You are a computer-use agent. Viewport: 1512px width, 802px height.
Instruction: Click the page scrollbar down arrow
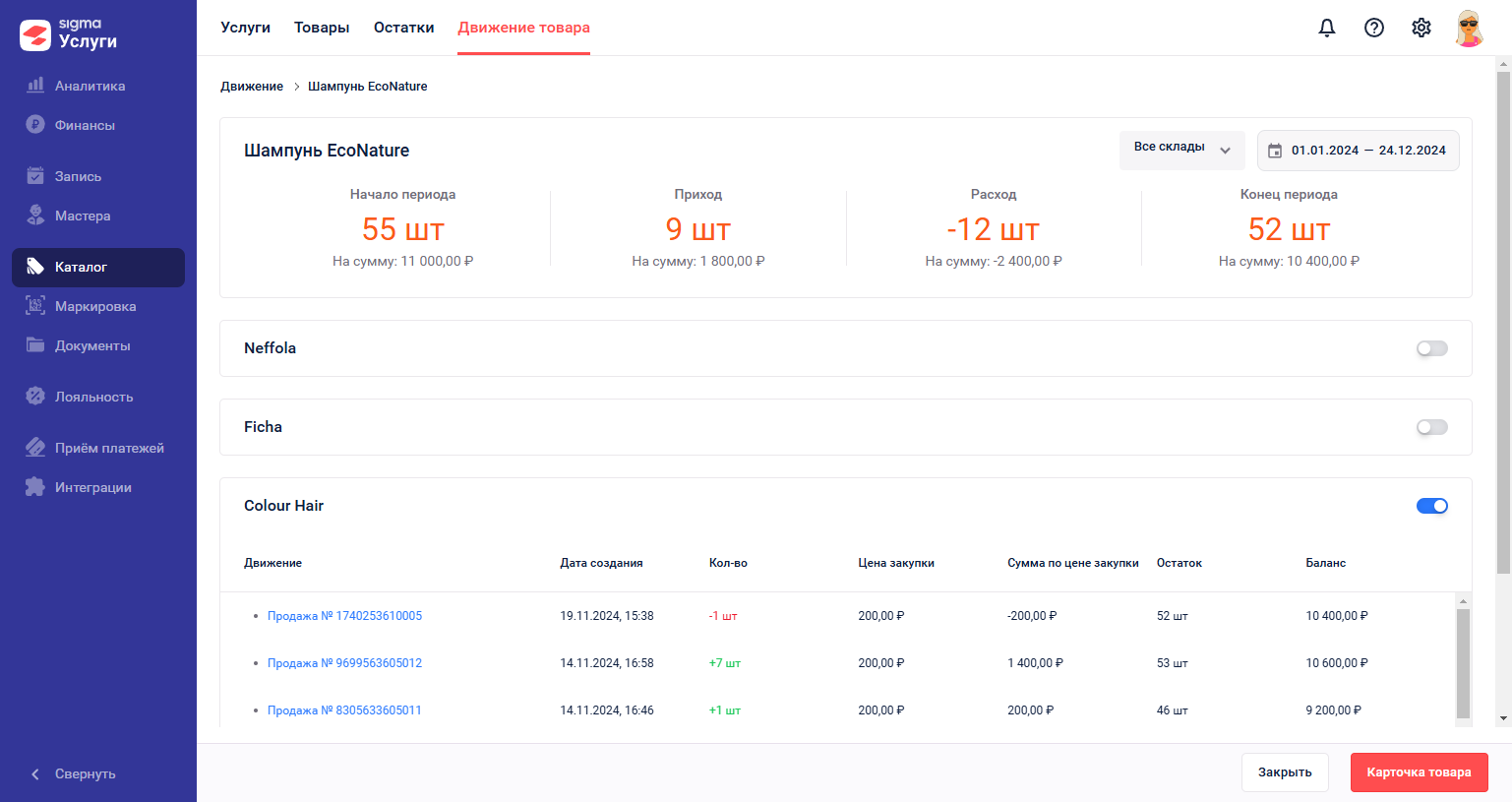(x=1503, y=718)
